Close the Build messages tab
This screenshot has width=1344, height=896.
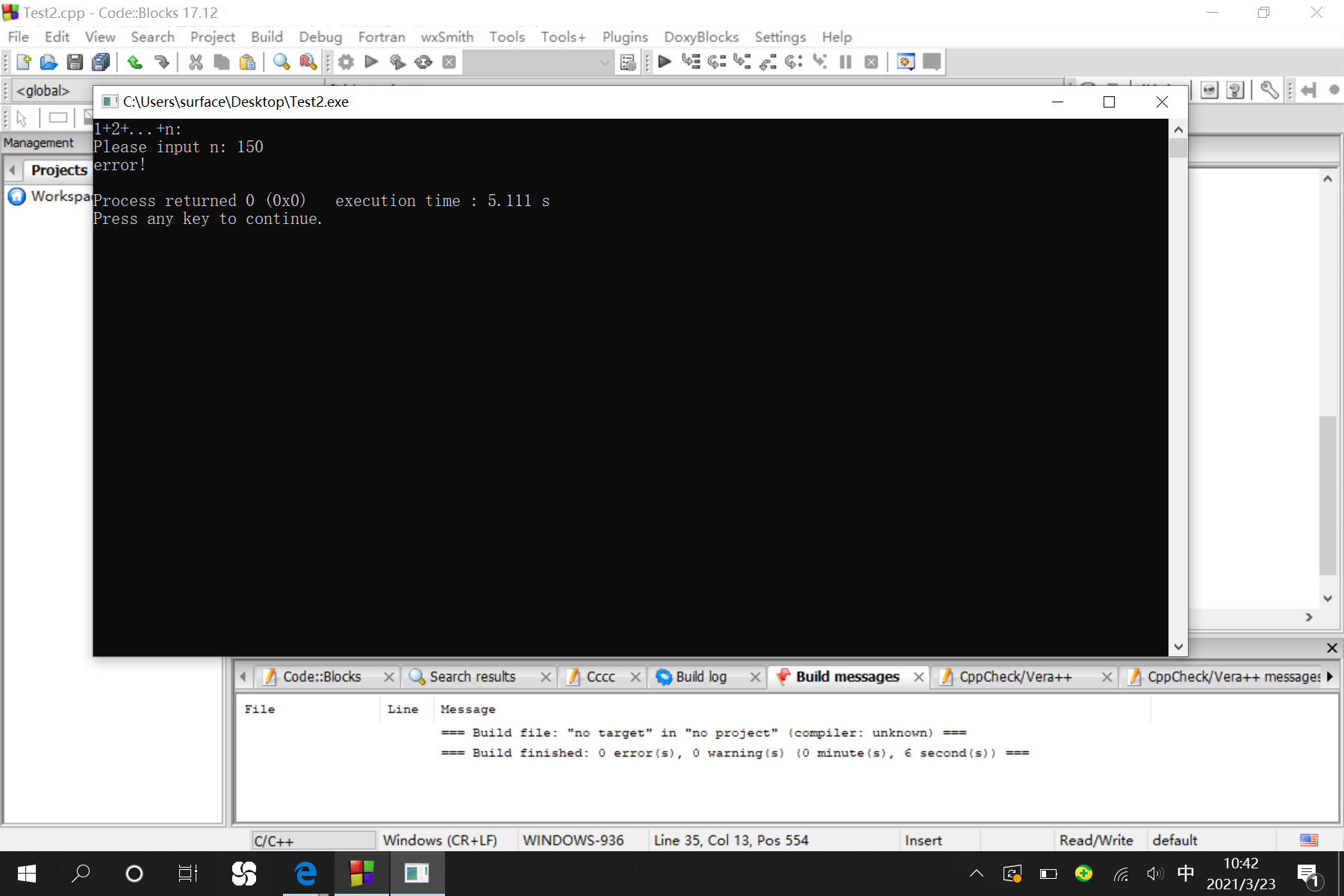coord(918,676)
